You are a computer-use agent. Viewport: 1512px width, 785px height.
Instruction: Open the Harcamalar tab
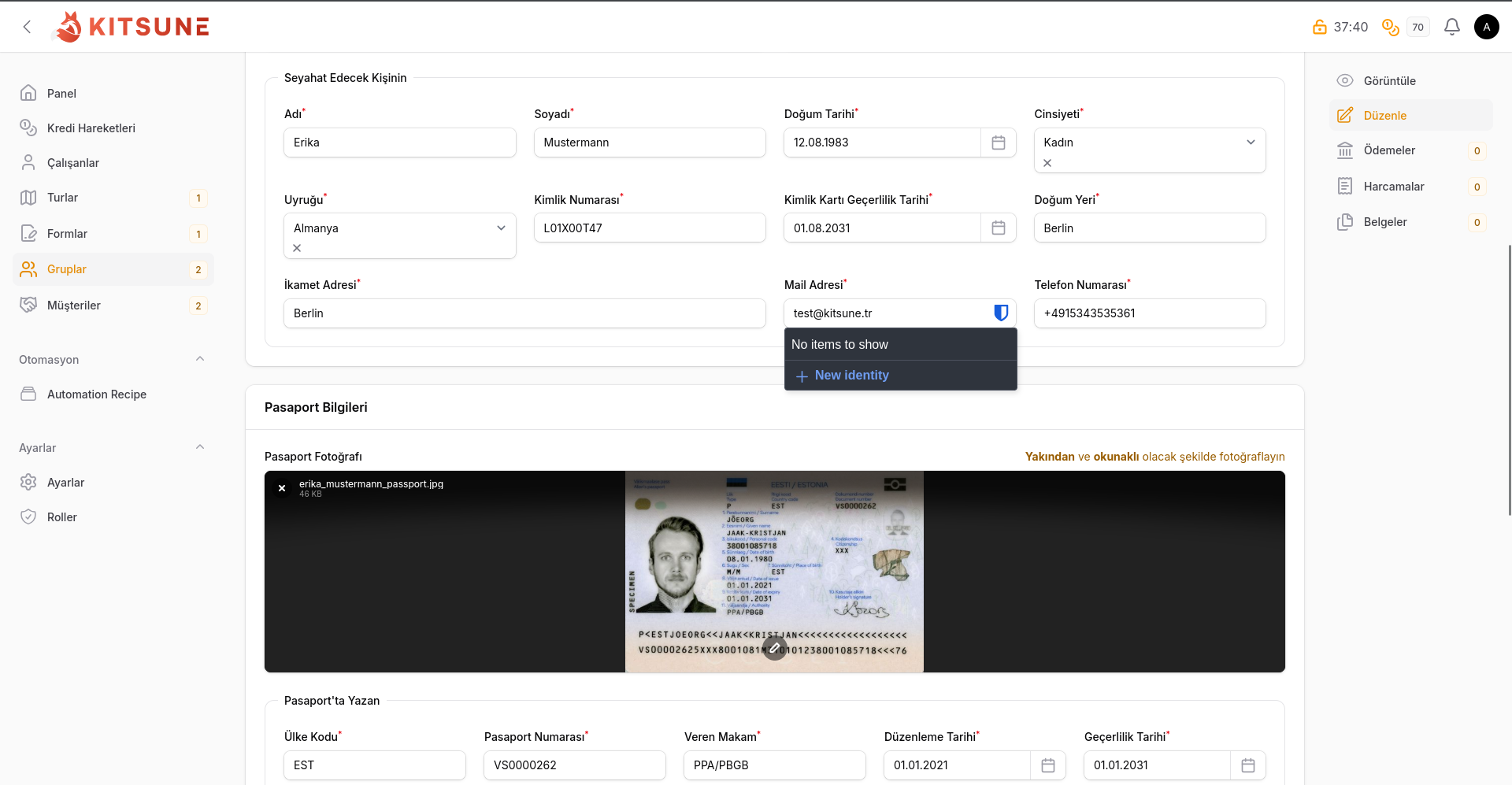1410,187
